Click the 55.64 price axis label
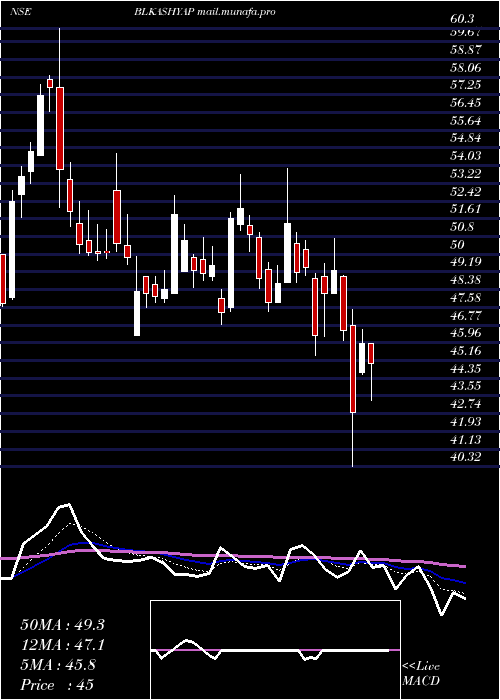The image size is (500, 700). [x=466, y=121]
